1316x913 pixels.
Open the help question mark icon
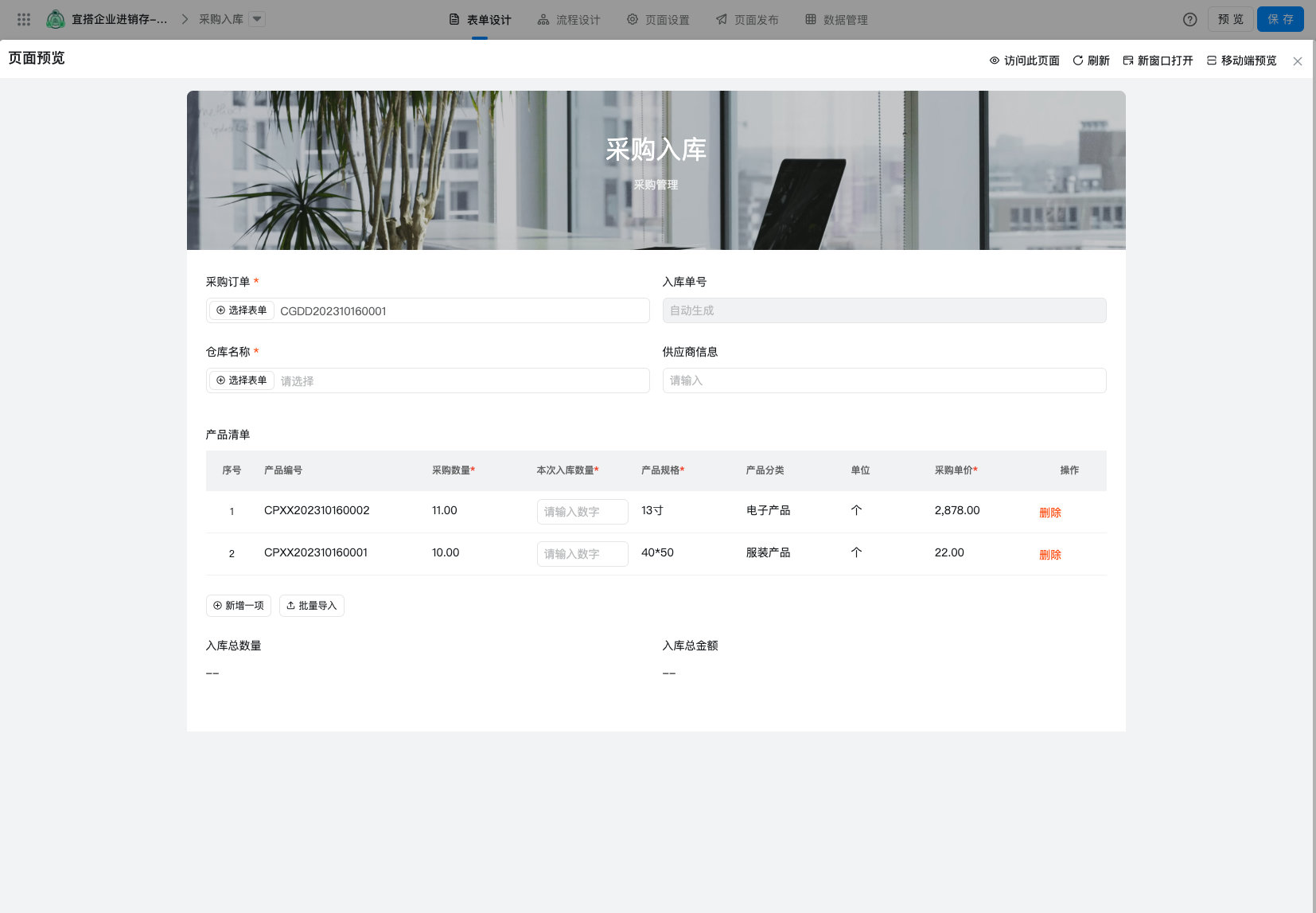pos(1189,20)
